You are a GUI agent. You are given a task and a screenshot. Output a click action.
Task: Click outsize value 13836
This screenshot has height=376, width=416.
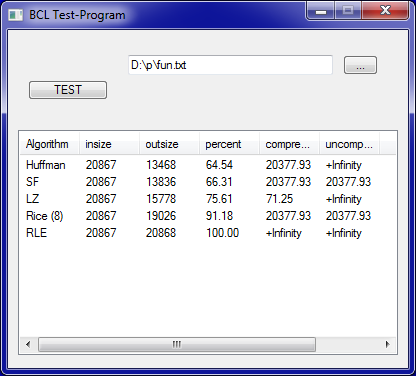(x=161, y=182)
